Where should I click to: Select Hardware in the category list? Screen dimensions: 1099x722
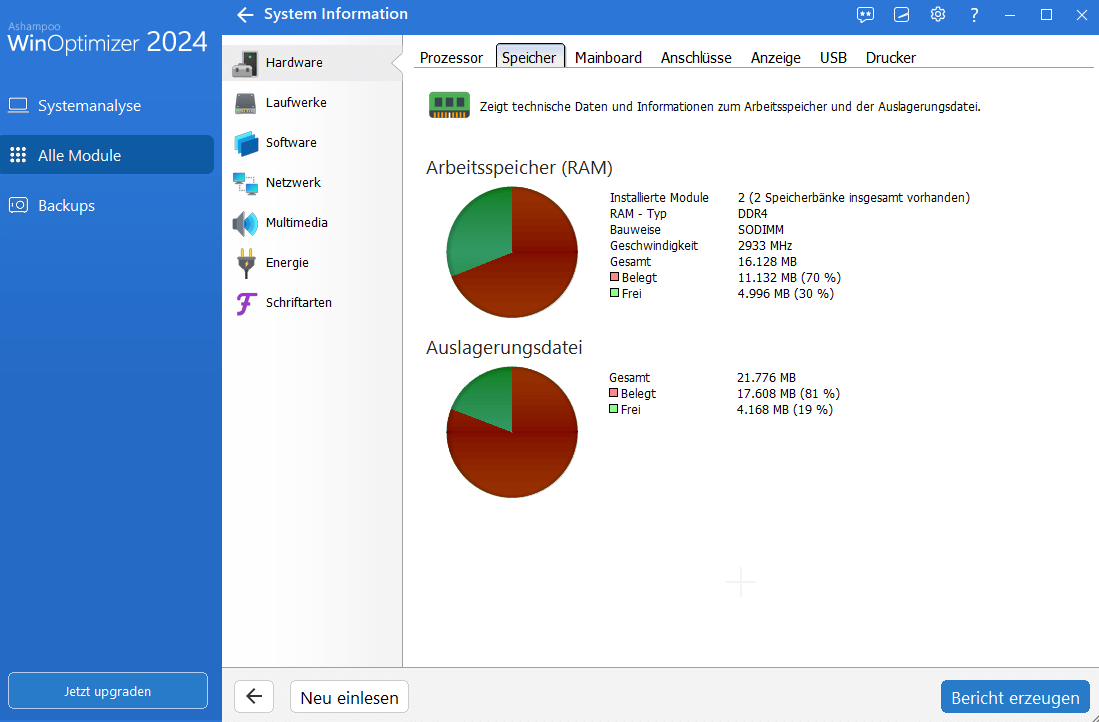[313, 63]
